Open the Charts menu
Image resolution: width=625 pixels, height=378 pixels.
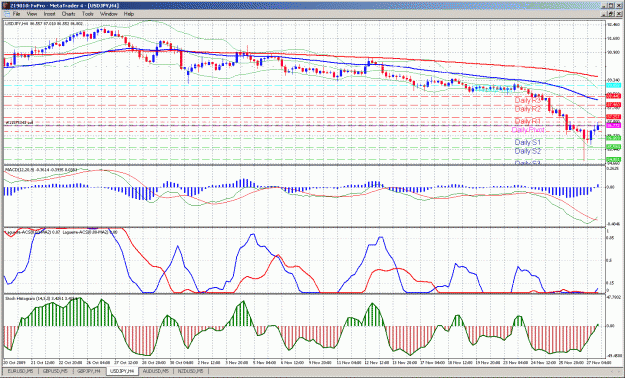(69, 14)
